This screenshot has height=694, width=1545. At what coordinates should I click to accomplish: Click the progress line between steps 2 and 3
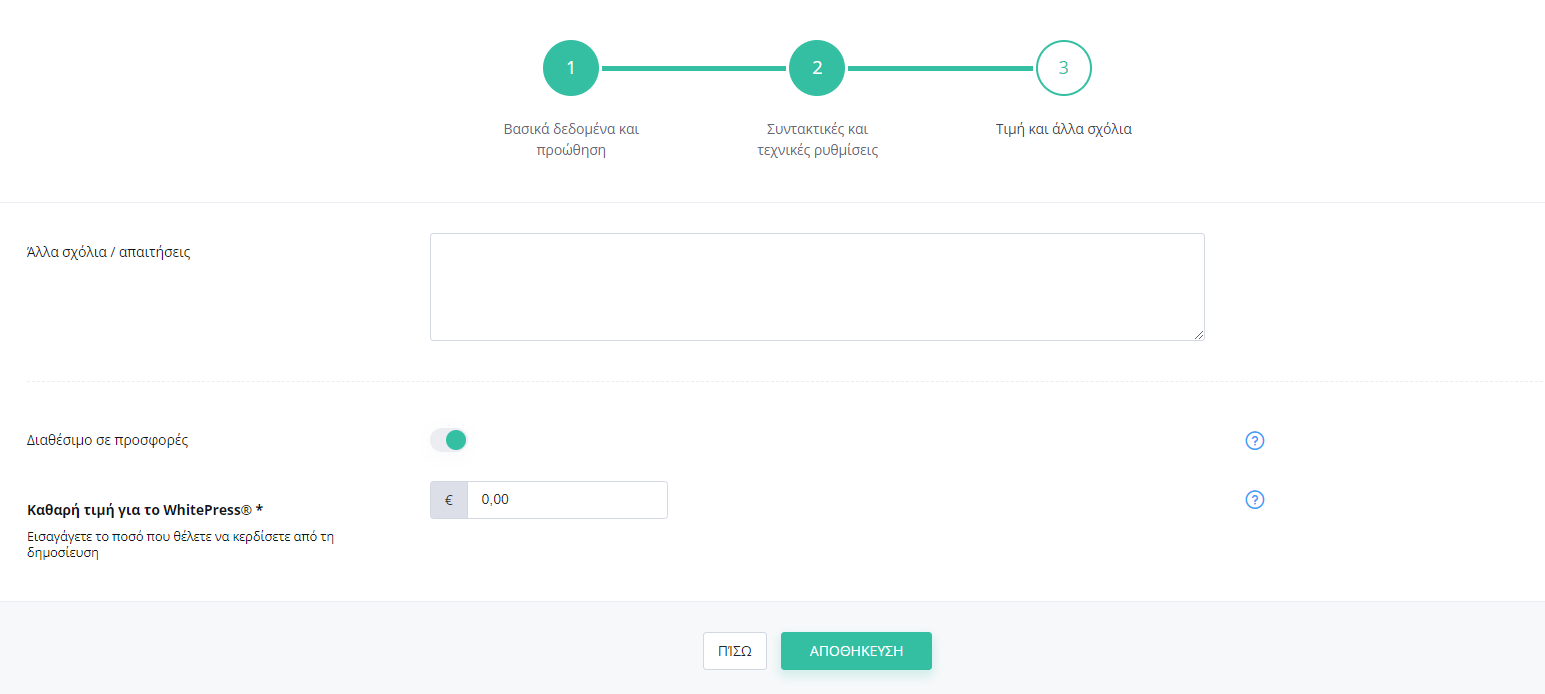pos(940,68)
